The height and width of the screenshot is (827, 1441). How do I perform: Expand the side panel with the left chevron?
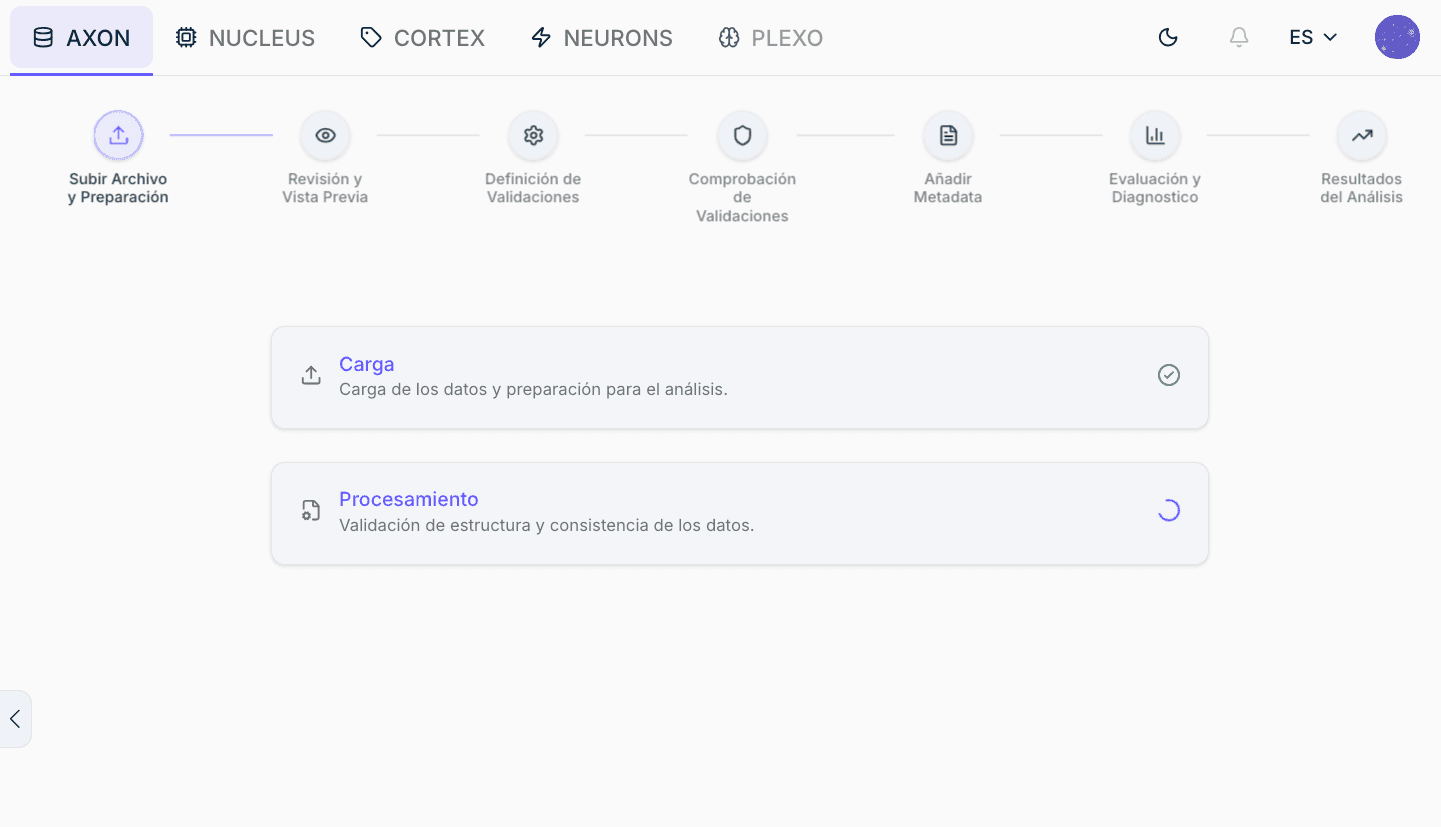(15, 718)
